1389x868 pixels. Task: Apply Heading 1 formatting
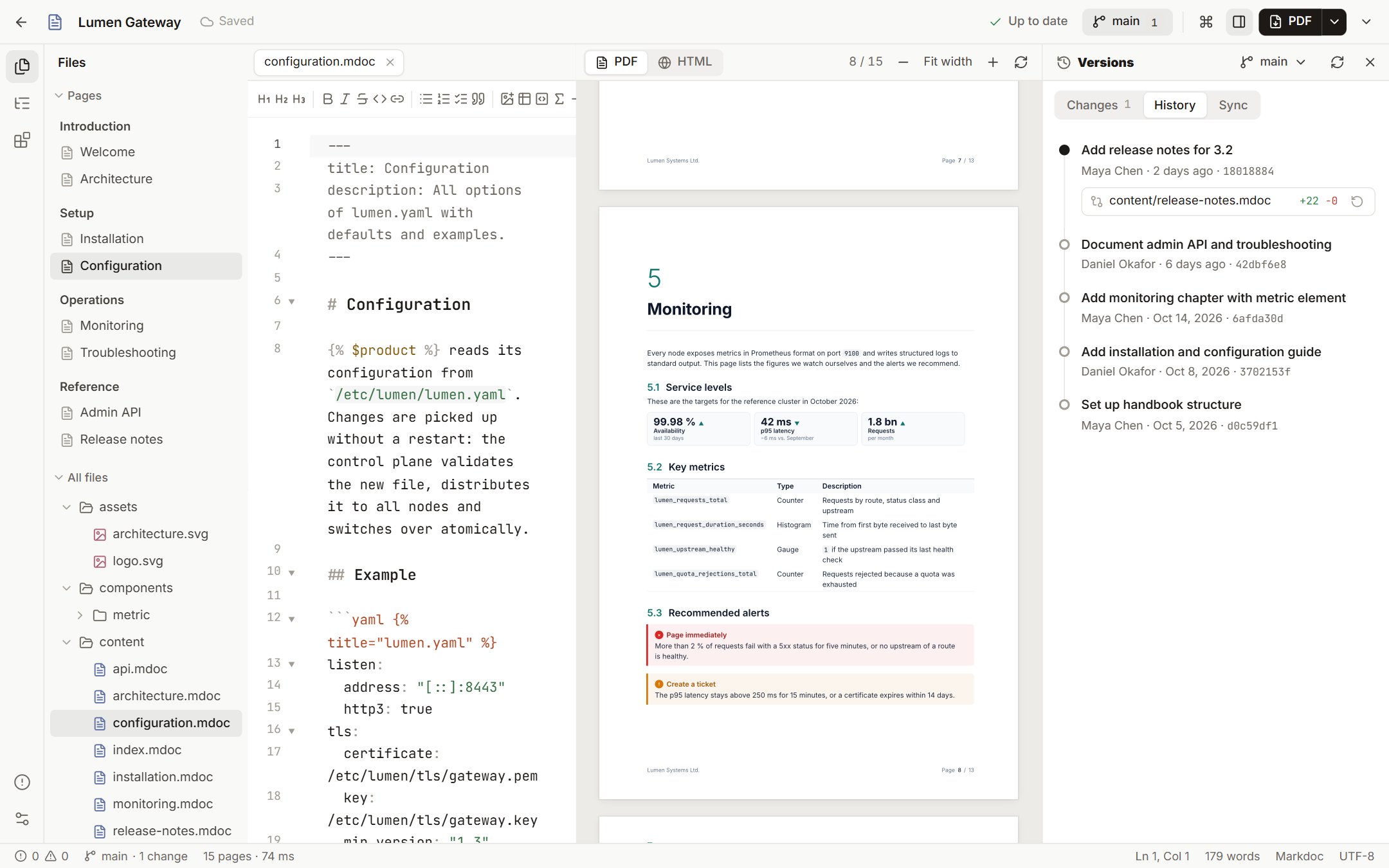coord(264,99)
